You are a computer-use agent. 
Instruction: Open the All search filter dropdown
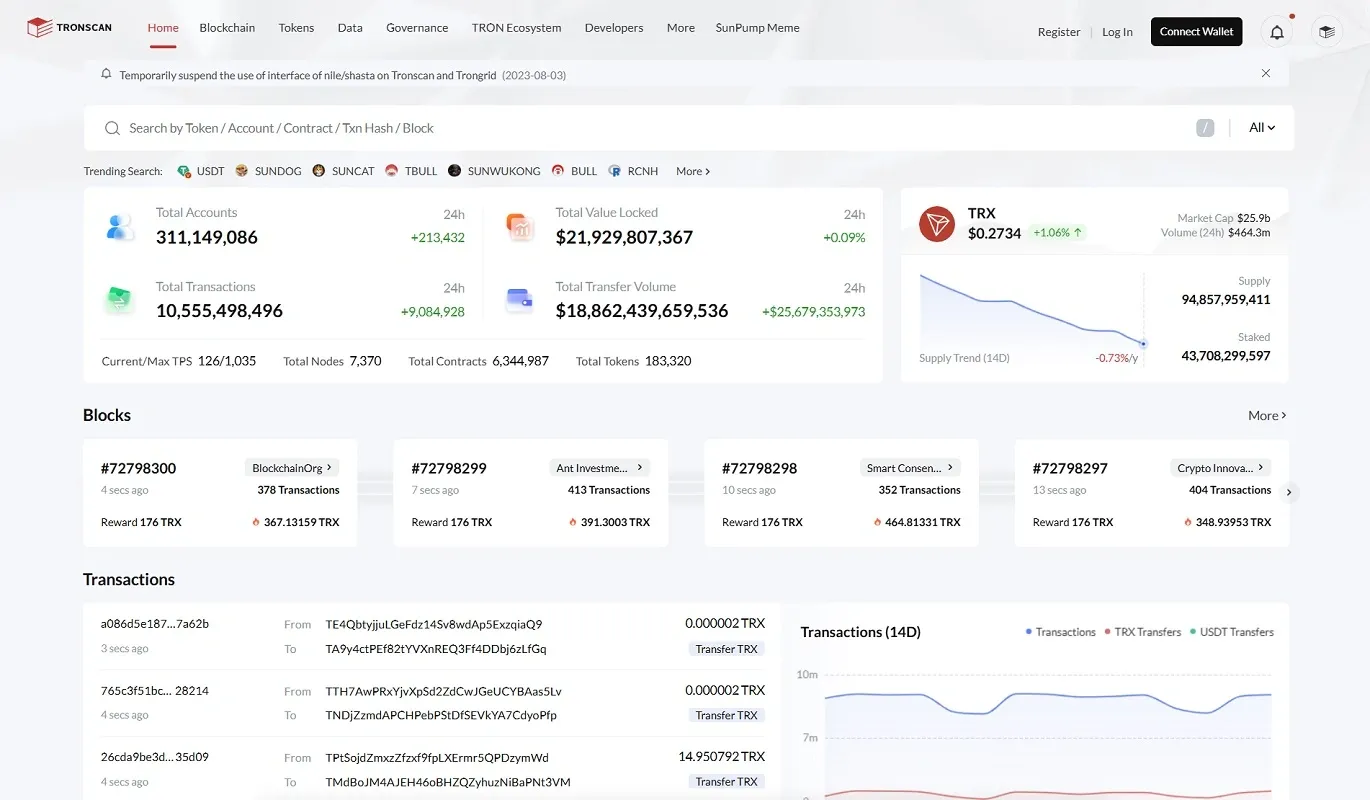[1262, 128]
